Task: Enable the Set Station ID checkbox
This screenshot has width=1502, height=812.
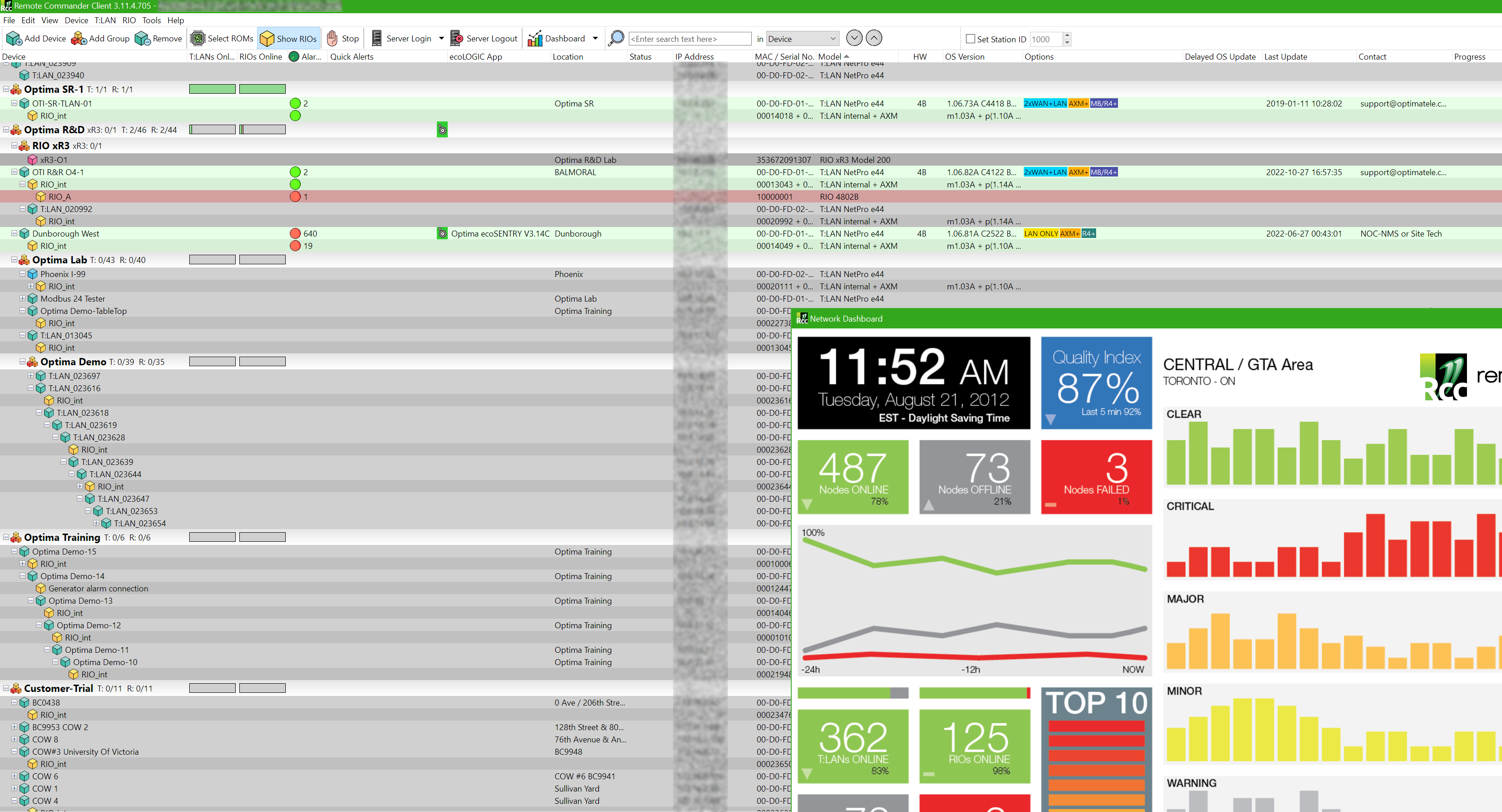Action: click(971, 39)
